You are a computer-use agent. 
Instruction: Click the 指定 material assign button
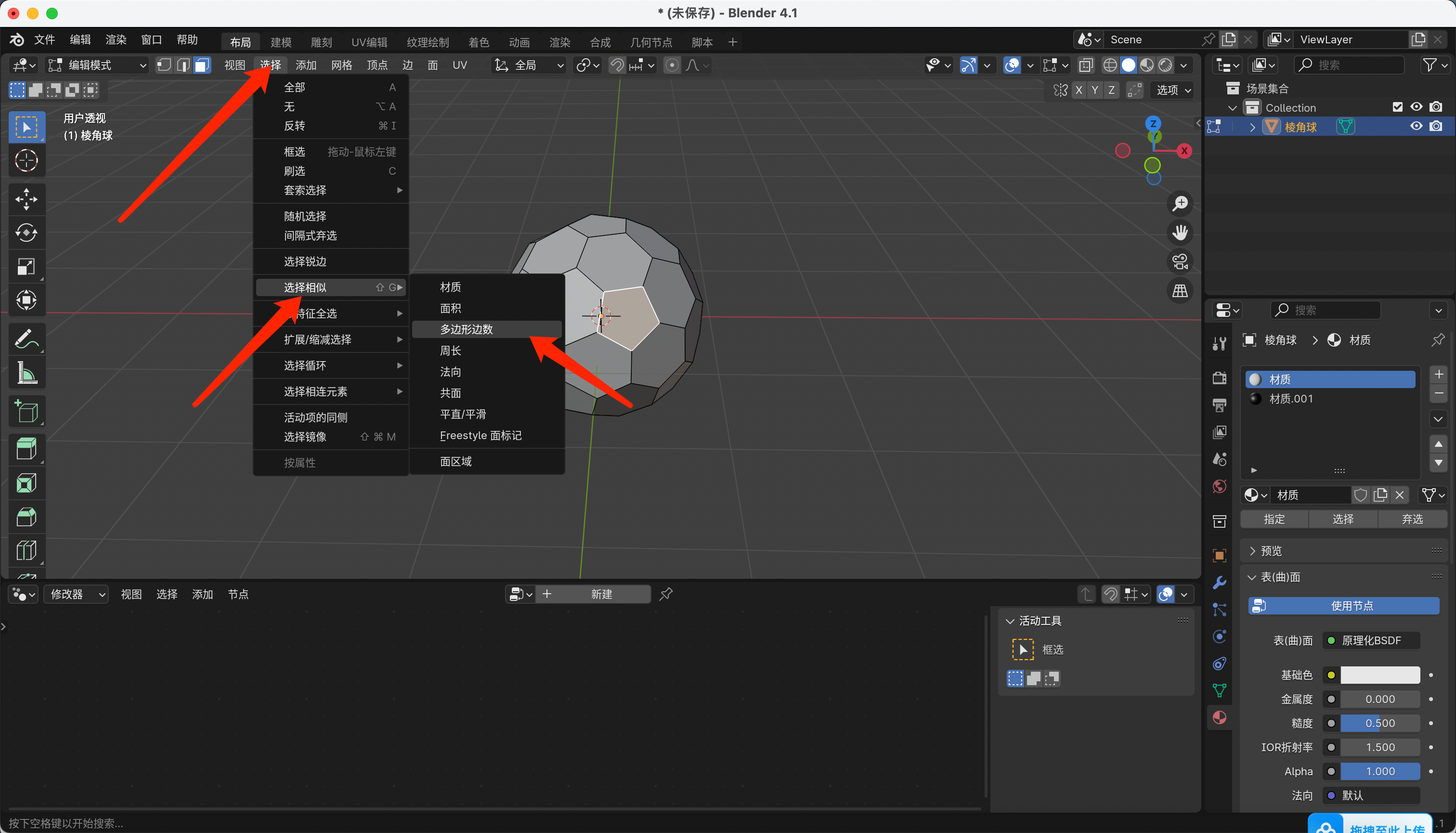tap(1274, 519)
